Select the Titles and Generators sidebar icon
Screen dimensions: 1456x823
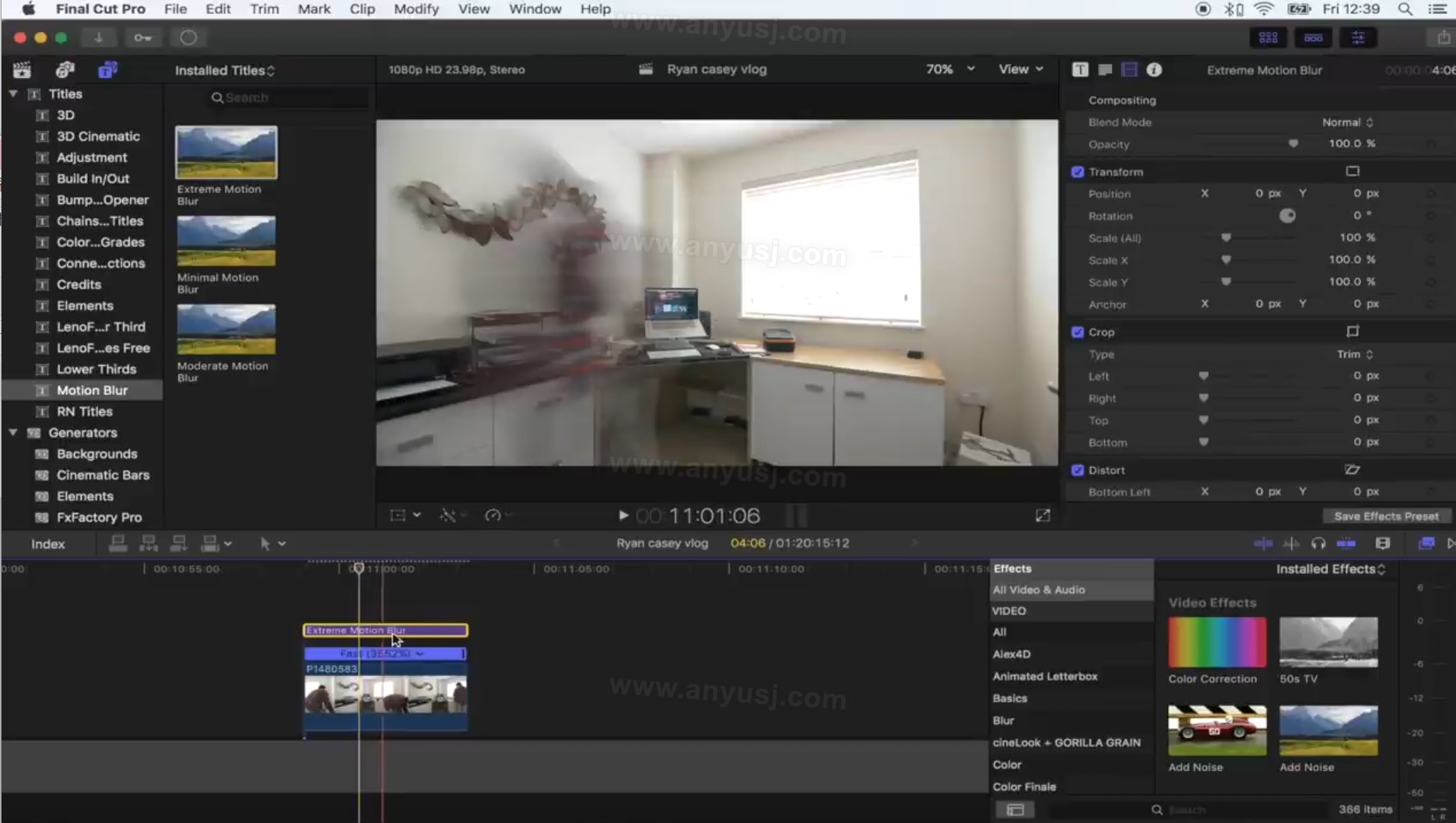point(107,70)
